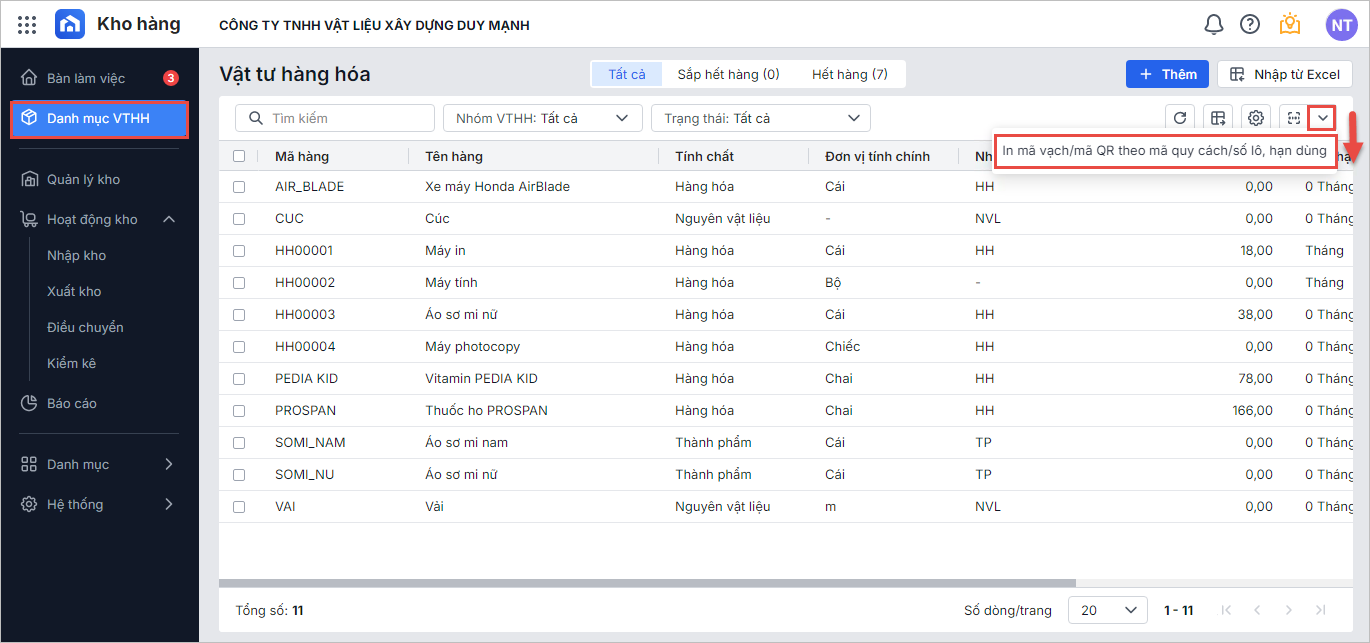This screenshot has height=643, width=1370.
Task: Open the notifications bell
Action: coord(1214,24)
